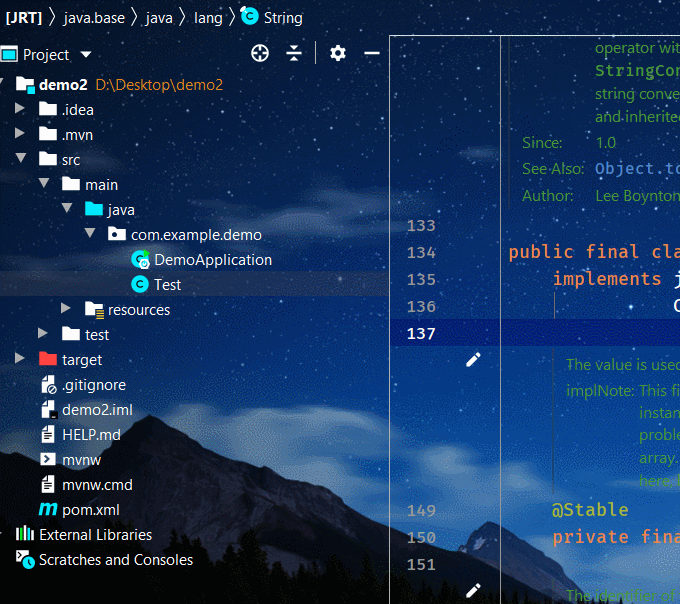This screenshot has width=680, height=604.
Task: Collapse the src folder
Action: coord(21,159)
